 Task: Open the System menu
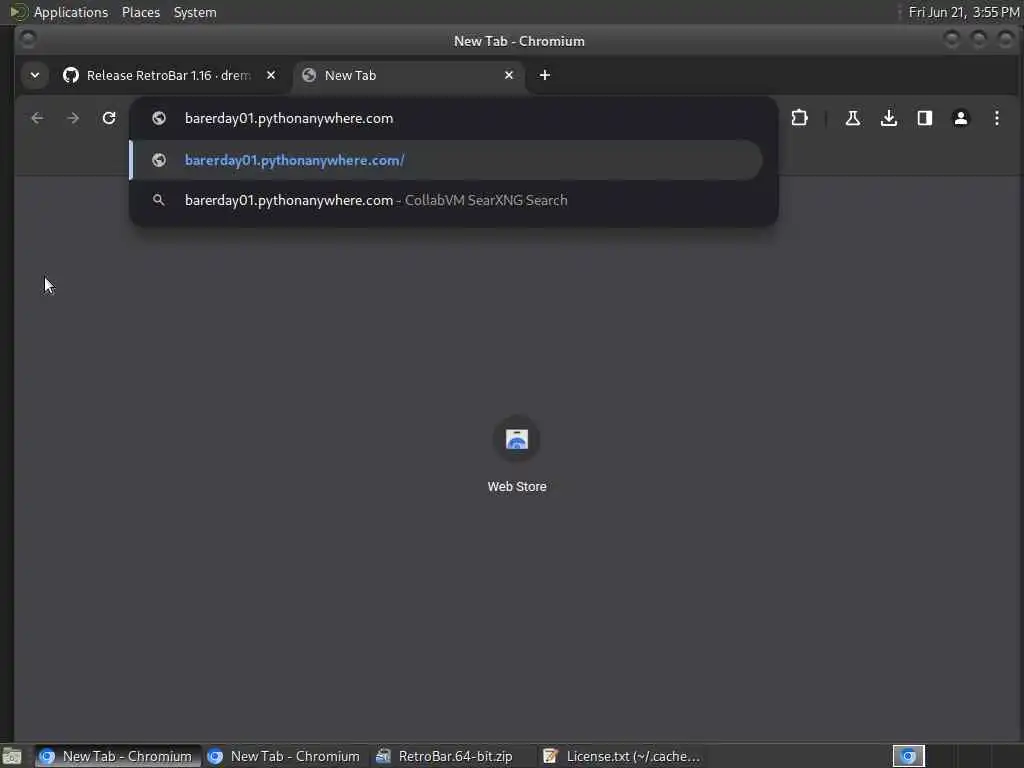pos(195,12)
